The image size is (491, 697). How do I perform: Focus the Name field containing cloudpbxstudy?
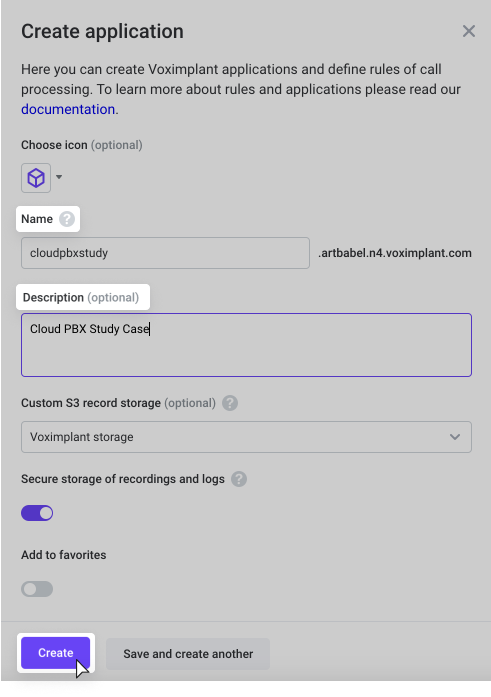pyautogui.click(x=165, y=253)
